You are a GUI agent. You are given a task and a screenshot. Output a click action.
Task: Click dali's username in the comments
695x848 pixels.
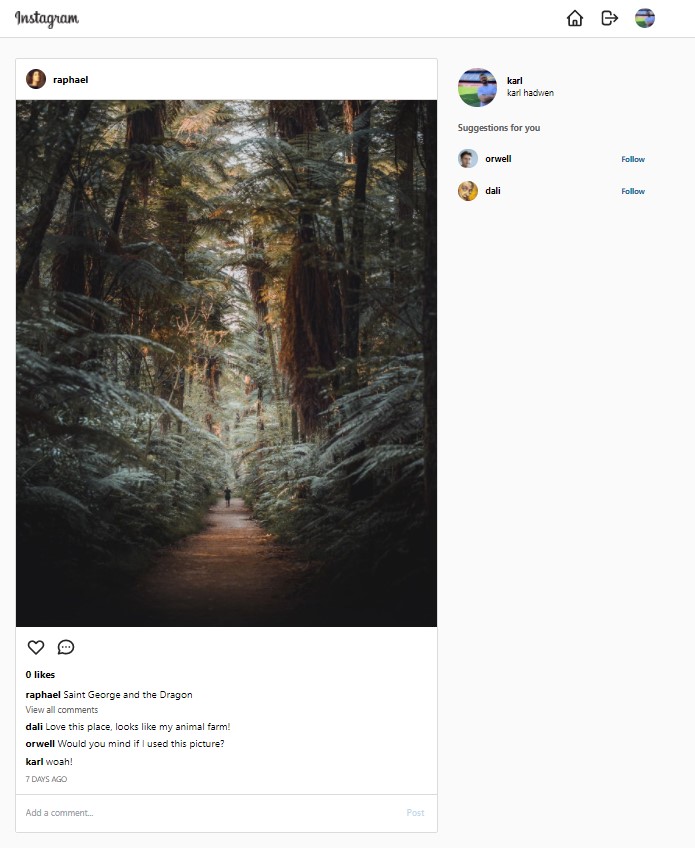click(33, 726)
